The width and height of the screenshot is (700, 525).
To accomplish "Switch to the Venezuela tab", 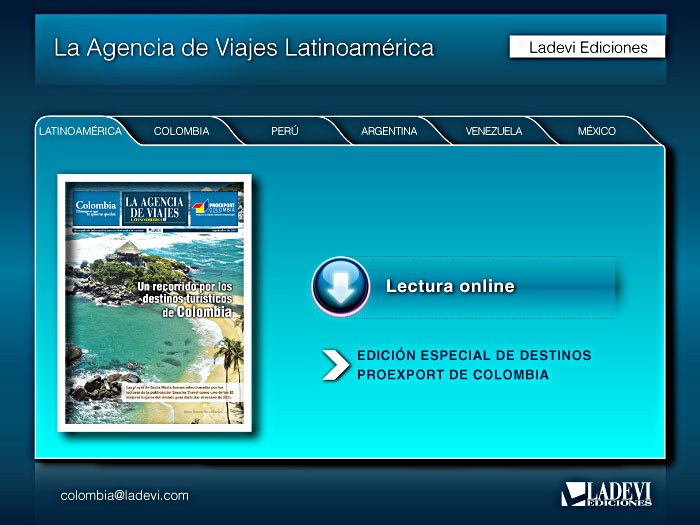I will click(493, 131).
